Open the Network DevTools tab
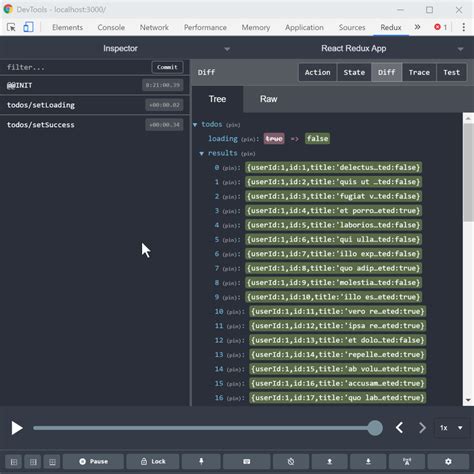 tap(154, 27)
